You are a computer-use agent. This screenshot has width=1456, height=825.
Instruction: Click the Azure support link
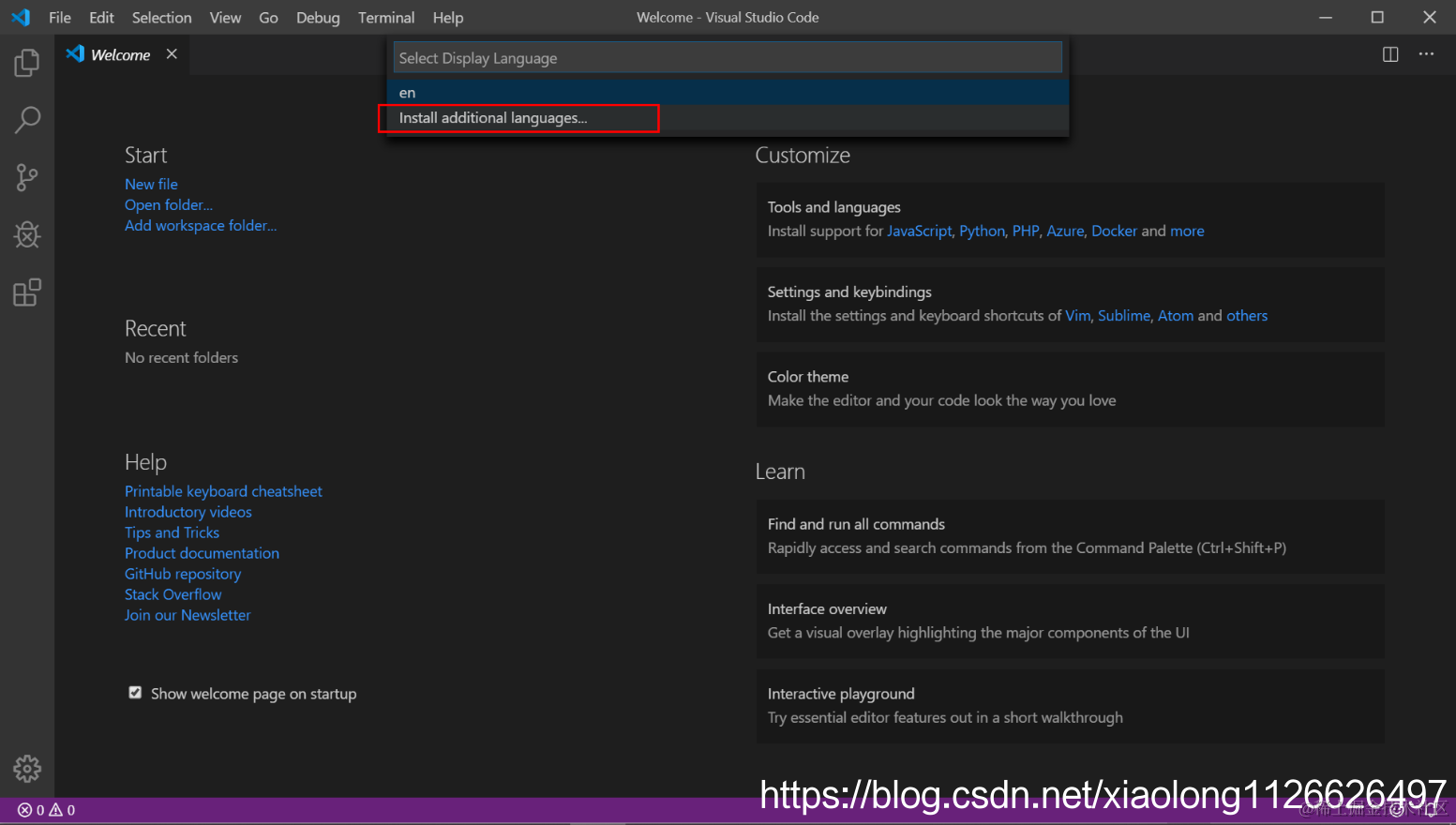(1065, 231)
